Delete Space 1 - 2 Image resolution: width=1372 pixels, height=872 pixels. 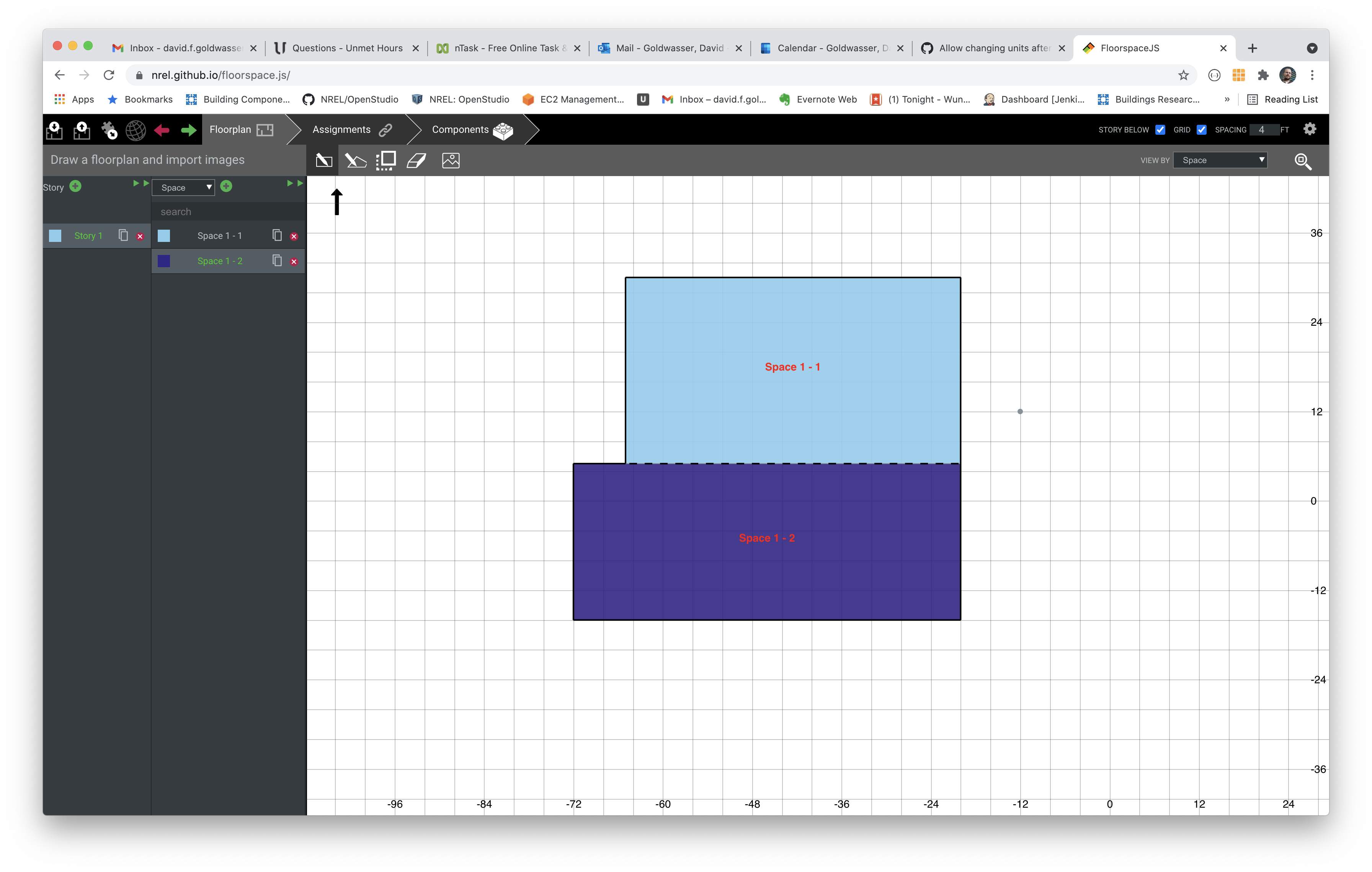[x=294, y=261]
